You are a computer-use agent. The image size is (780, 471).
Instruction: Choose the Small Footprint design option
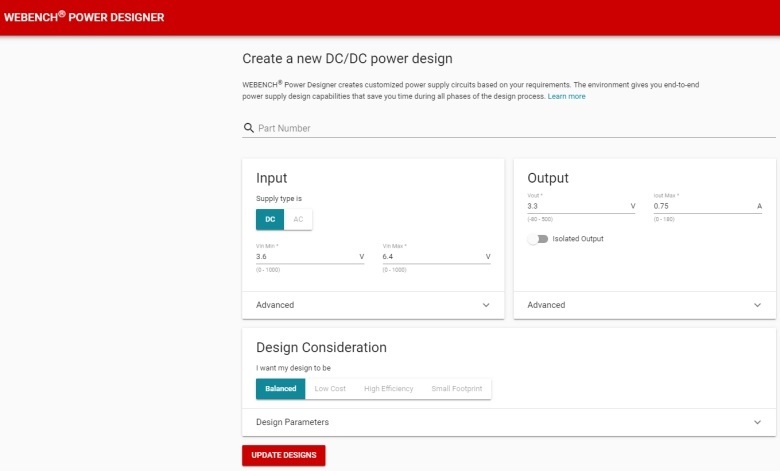[x=456, y=388]
